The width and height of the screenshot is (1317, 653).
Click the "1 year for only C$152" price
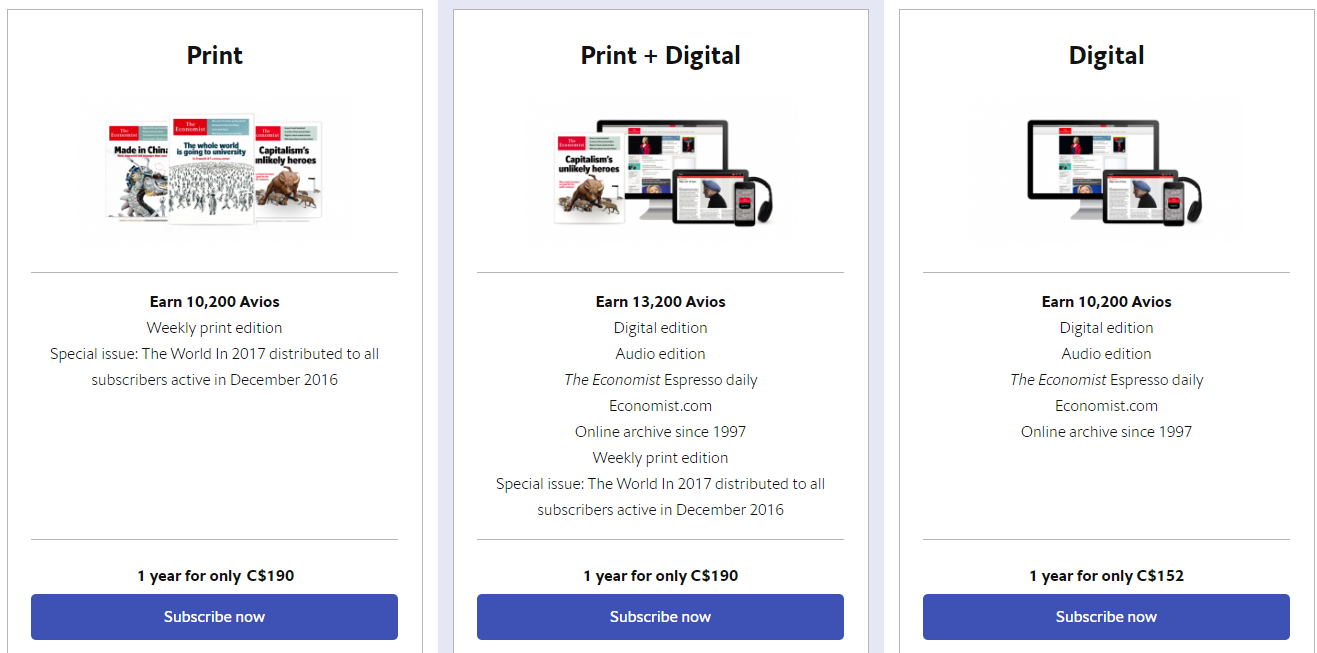[x=1106, y=576]
